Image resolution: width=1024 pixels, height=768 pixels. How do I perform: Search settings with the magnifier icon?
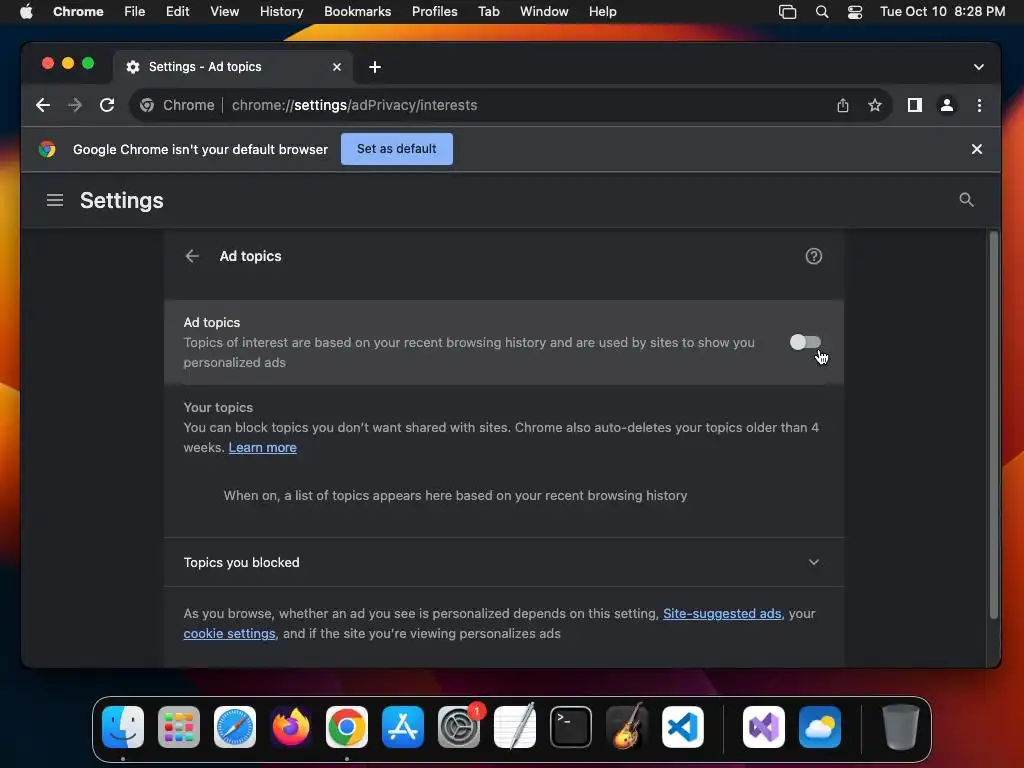point(966,200)
